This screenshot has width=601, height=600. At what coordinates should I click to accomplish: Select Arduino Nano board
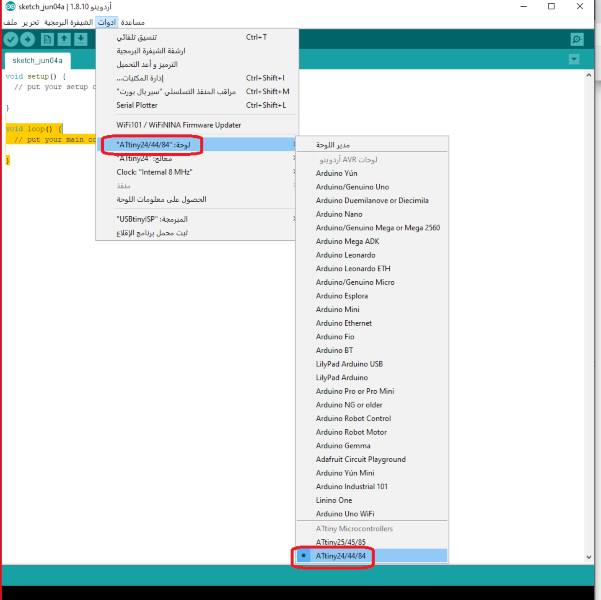[372, 214]
